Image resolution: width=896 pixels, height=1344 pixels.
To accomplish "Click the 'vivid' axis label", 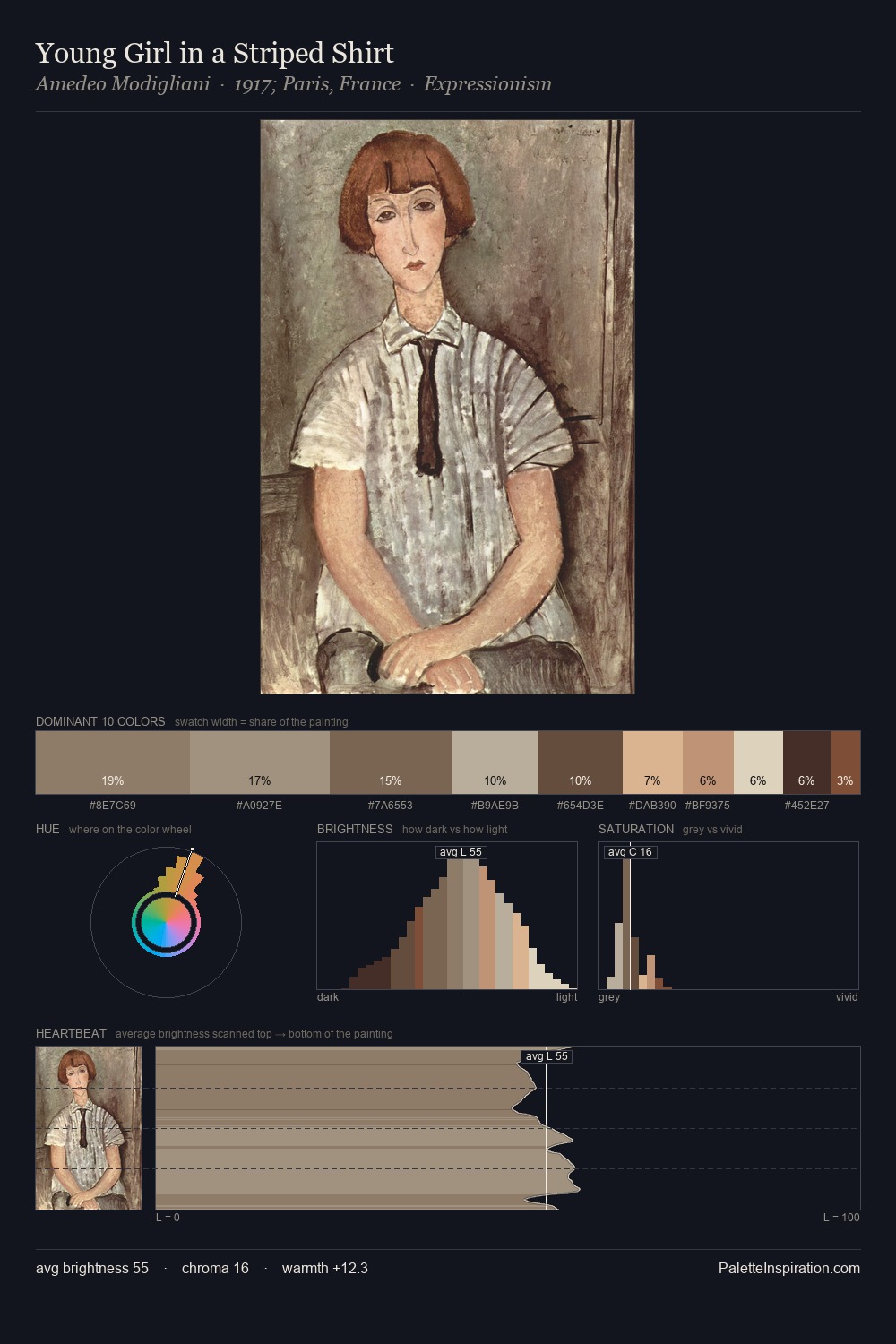I will point(847,996).
